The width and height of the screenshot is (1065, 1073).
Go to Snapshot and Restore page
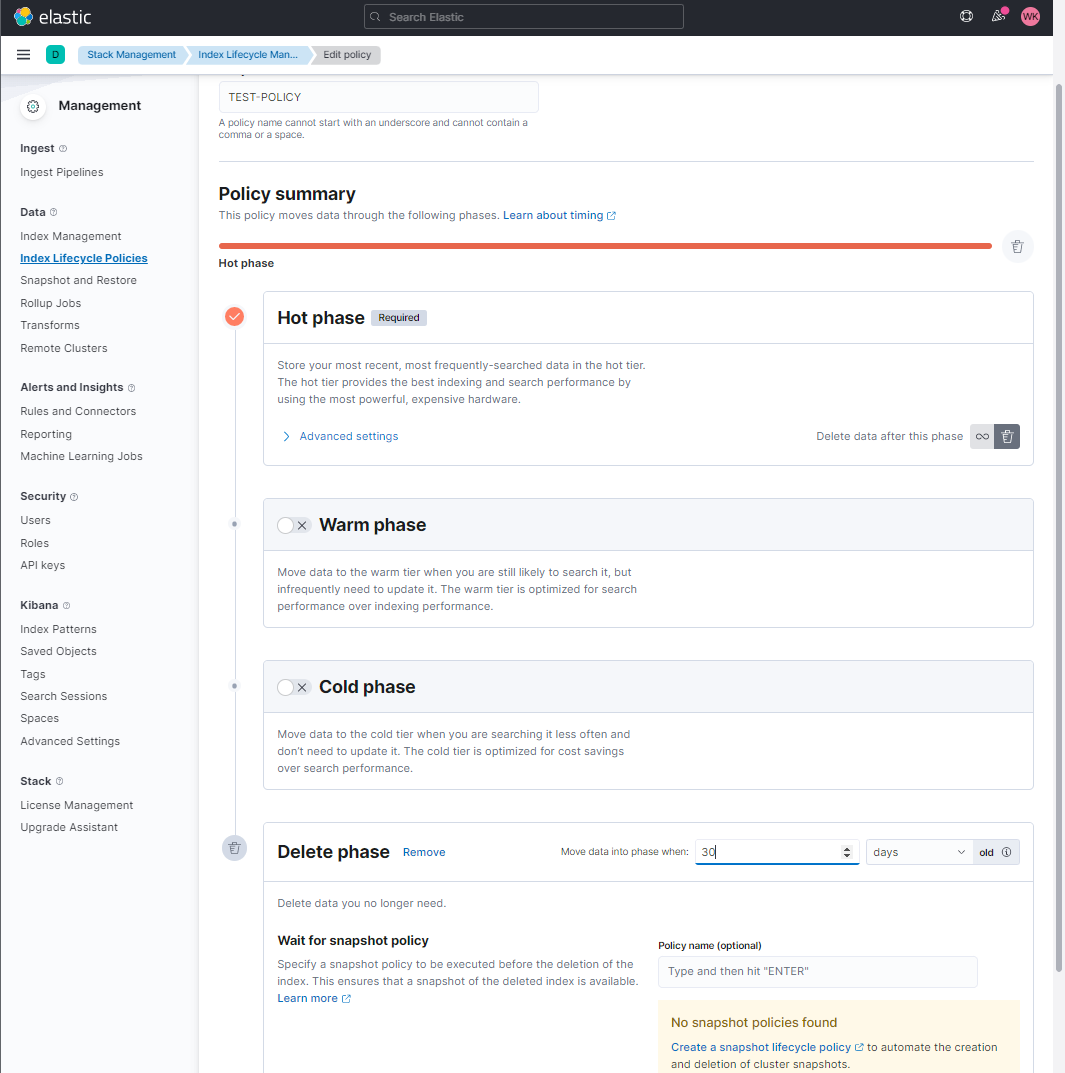(x=78, y=280)
